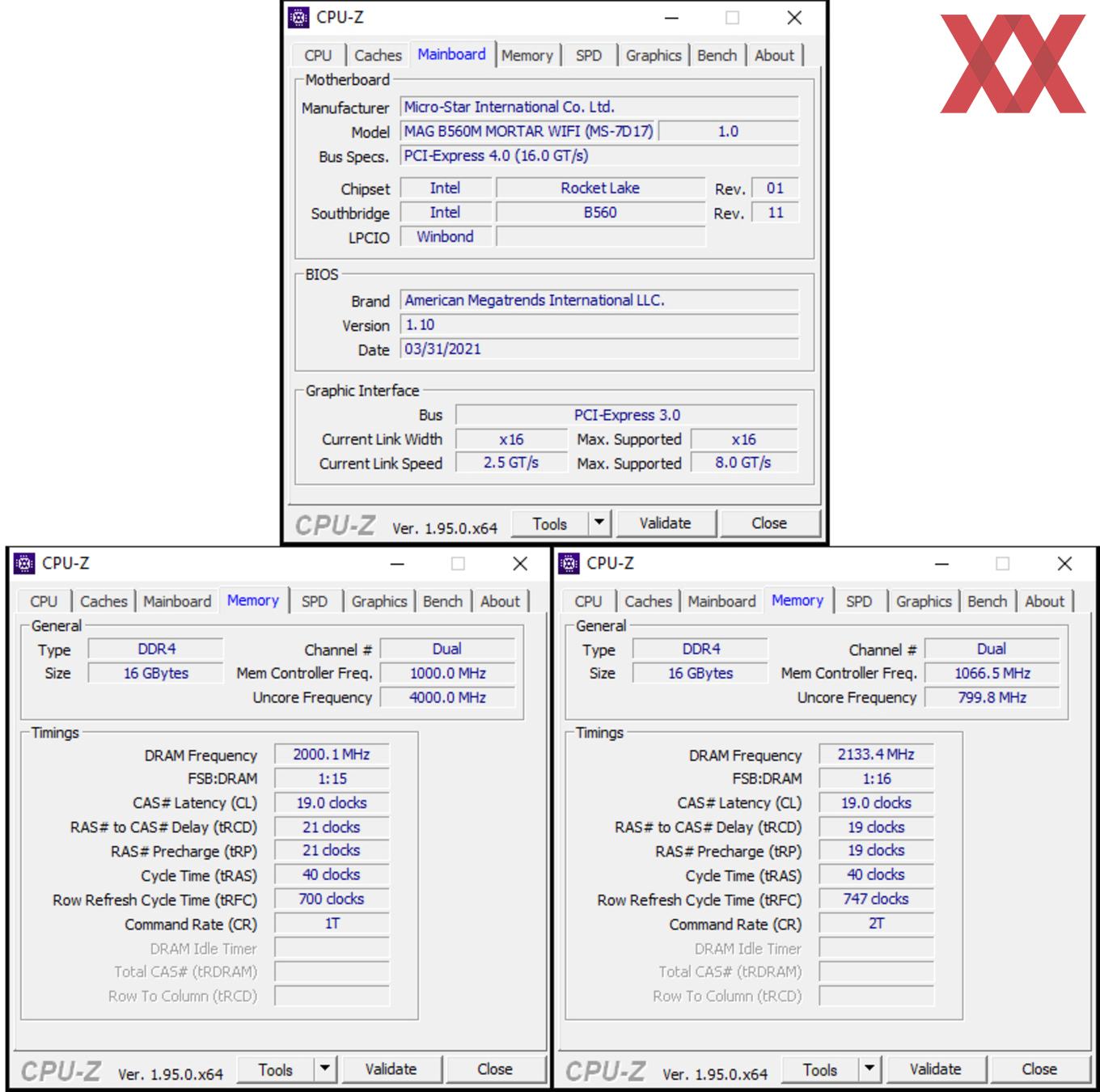Click Command Rate 2T value
This screenshot has height=1092, width=1100.
click(x=876, y=923)
